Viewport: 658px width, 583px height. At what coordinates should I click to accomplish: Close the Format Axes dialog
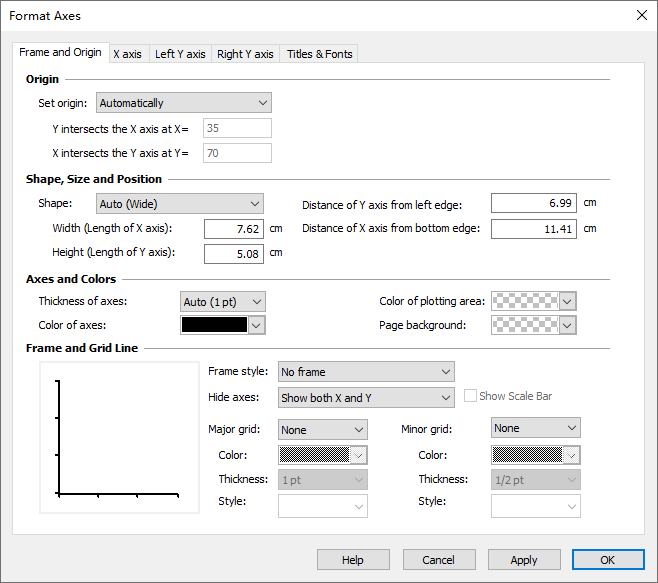(641, 15)
